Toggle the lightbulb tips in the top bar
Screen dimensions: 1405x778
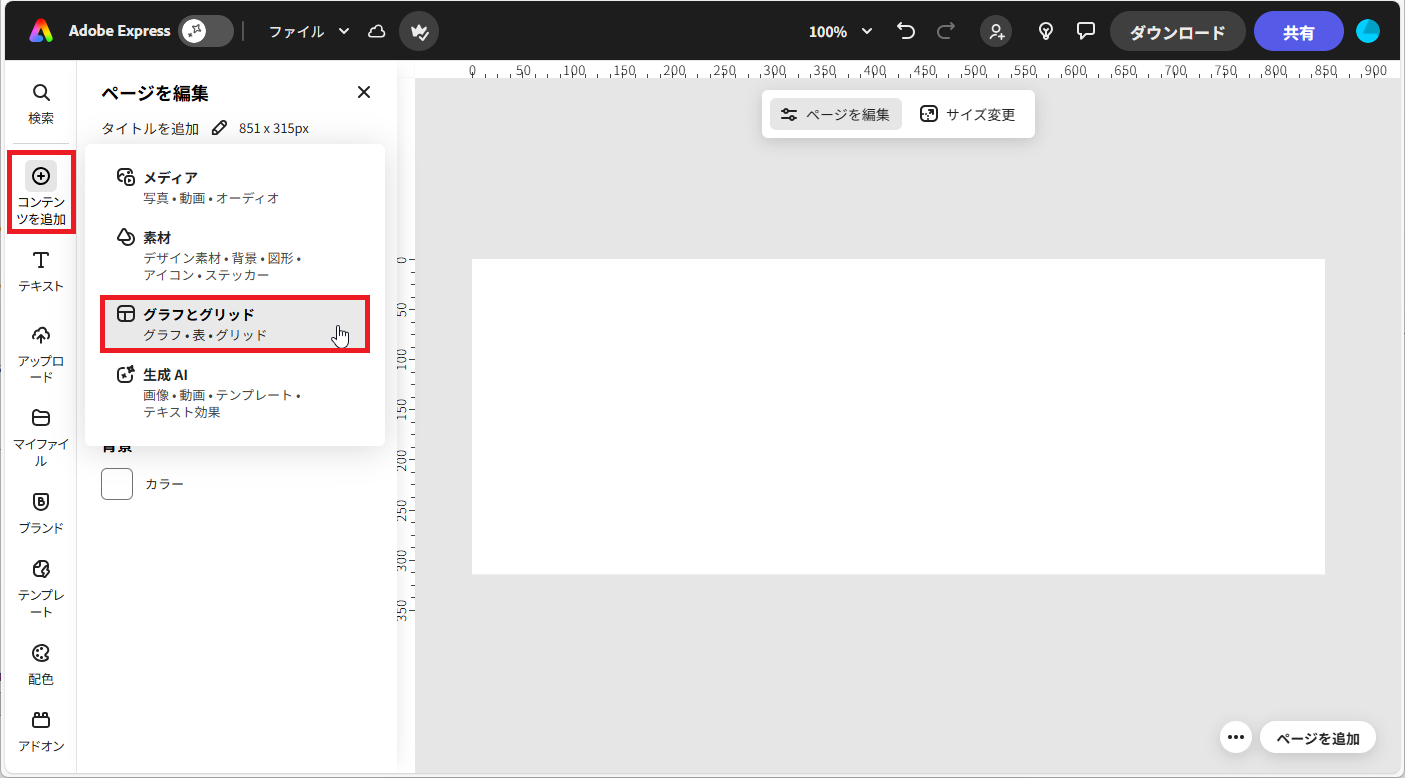point(1045,31)
